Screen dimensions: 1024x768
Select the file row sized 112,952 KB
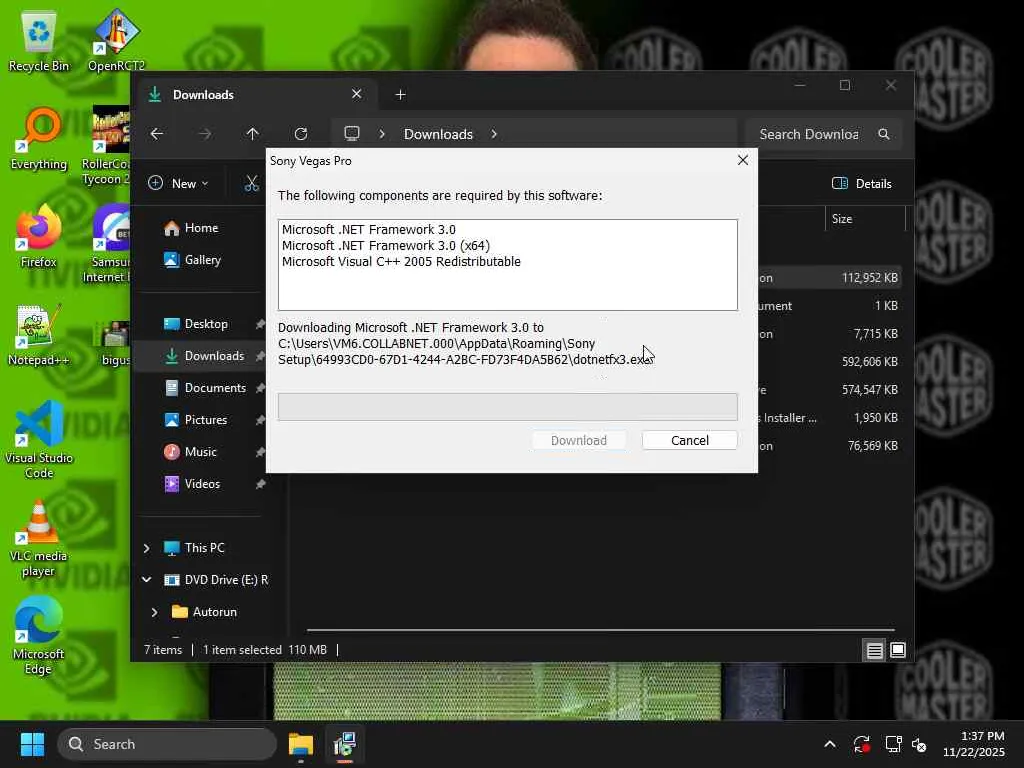pyautogui.click(x=830, y=278)
